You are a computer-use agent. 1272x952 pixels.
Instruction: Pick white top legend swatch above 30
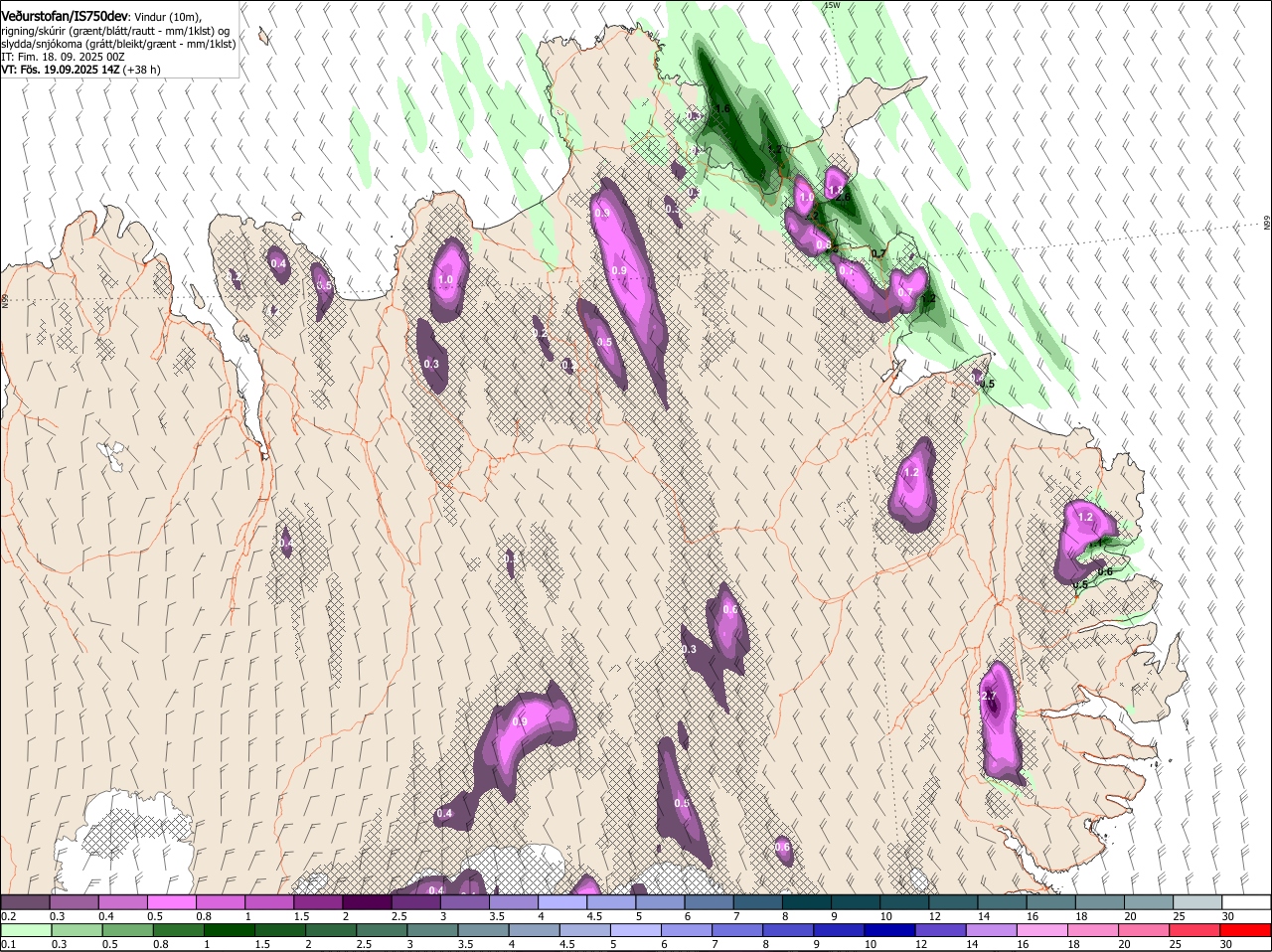click(1246, 901)
